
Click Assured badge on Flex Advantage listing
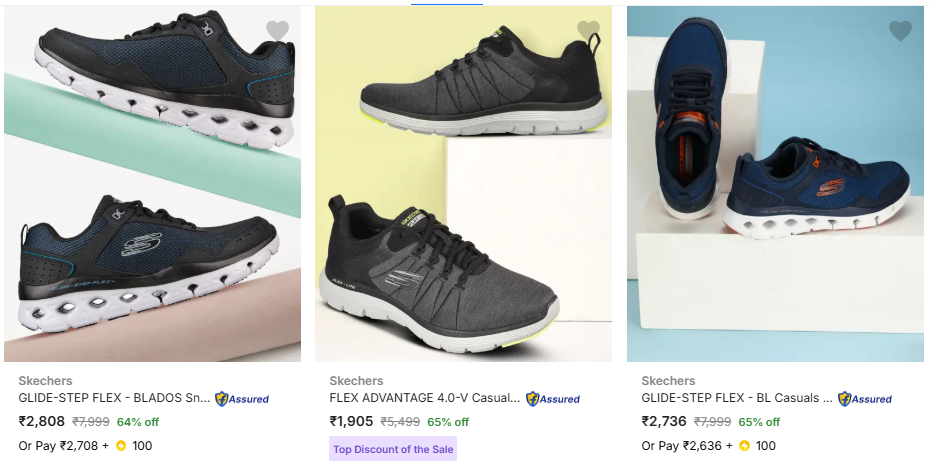pyautogui.click(x=553, y=399)
